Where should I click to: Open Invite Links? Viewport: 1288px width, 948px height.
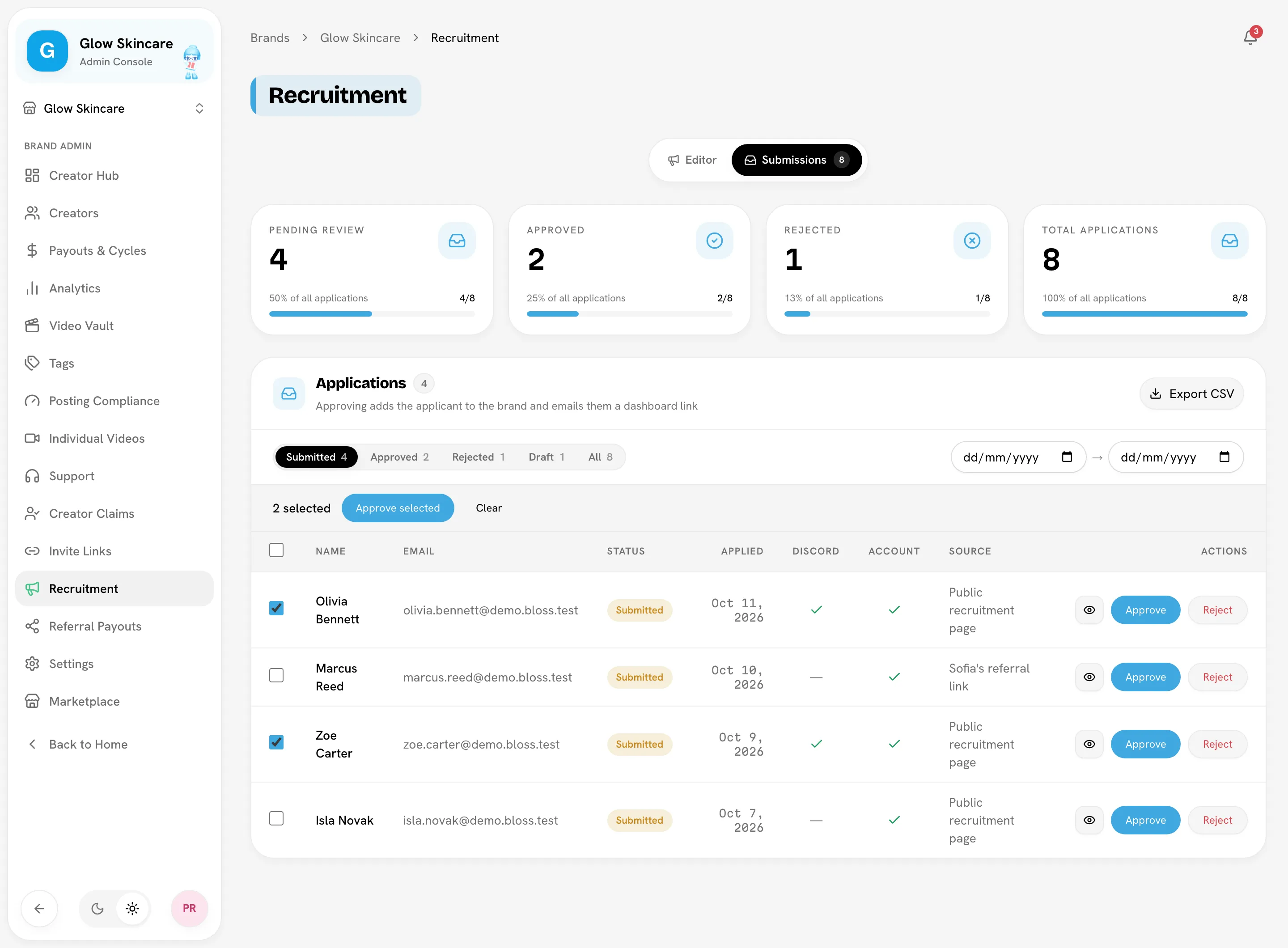(x=114, y=551)
